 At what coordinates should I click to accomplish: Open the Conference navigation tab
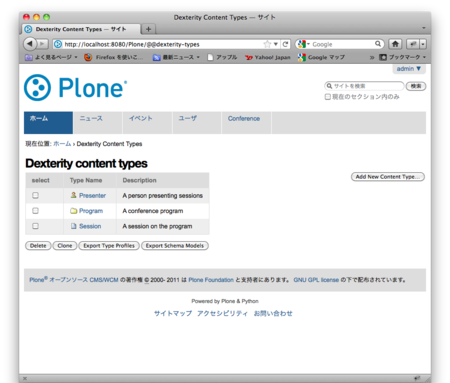pyautogui.click(x=246, y=123)
